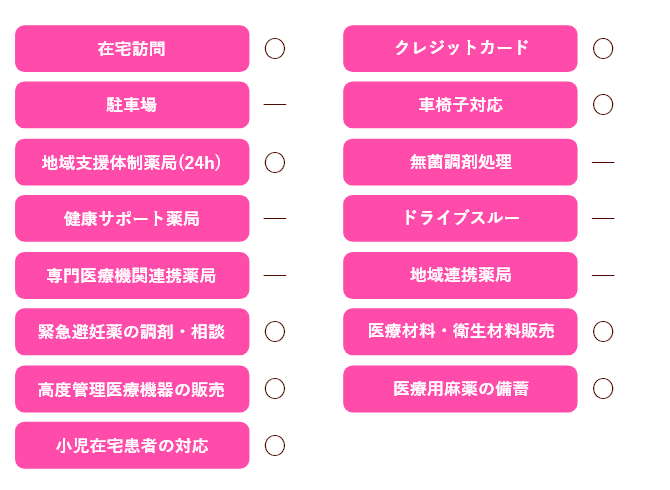Select 高度管理医療機器の販売 label
This screenshot has width=670, height=490.
click(132, 389)
